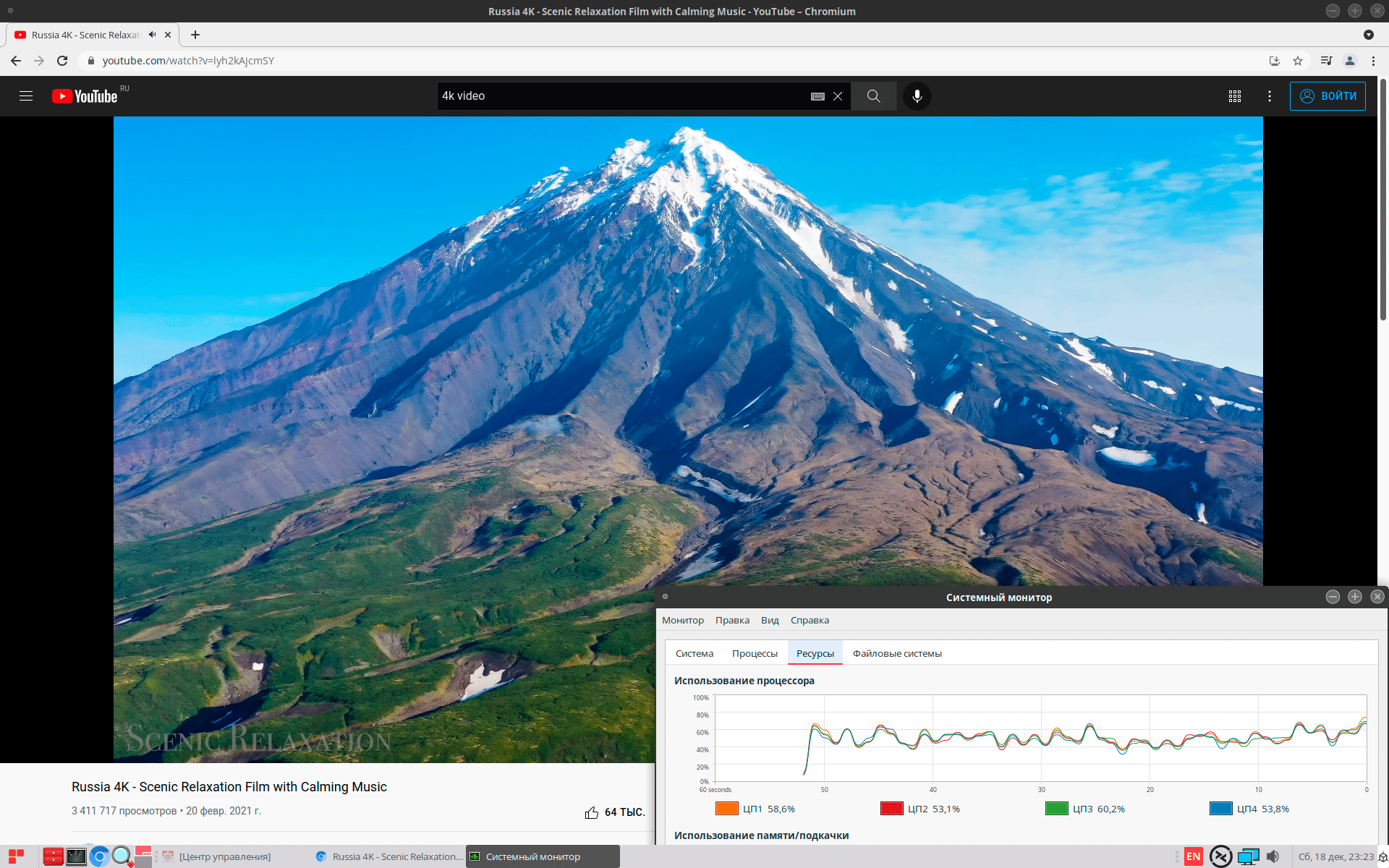The image size is (1389, 868).
Task: Click the 4k video search input field
Action: (622, 96)
